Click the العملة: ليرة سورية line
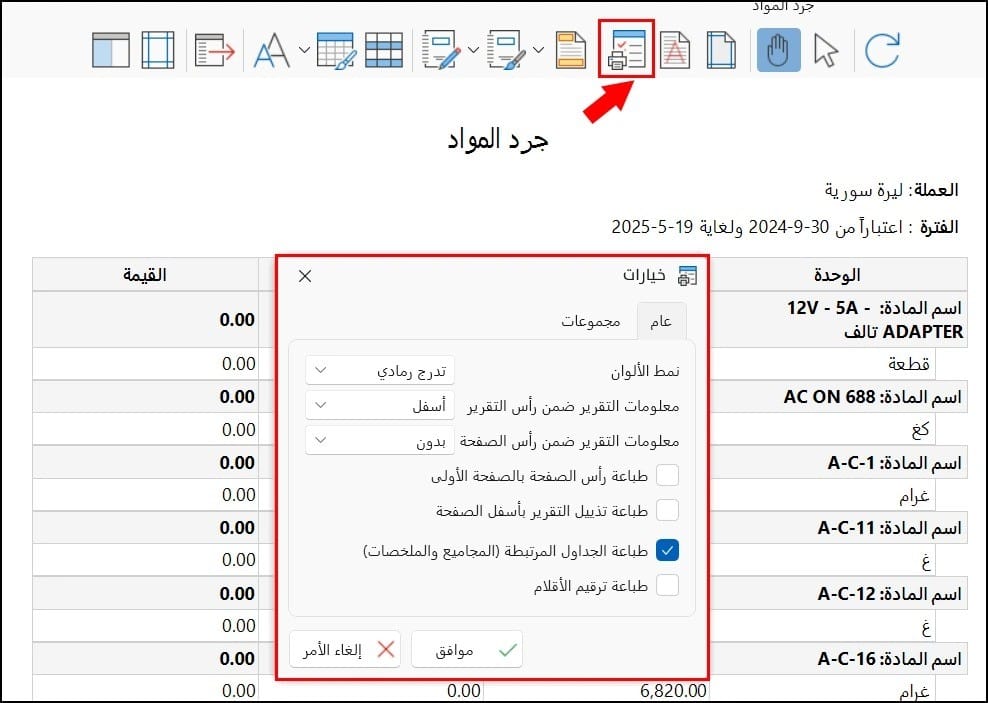Viewport: 988px width, 703px height. coord(891,190)
